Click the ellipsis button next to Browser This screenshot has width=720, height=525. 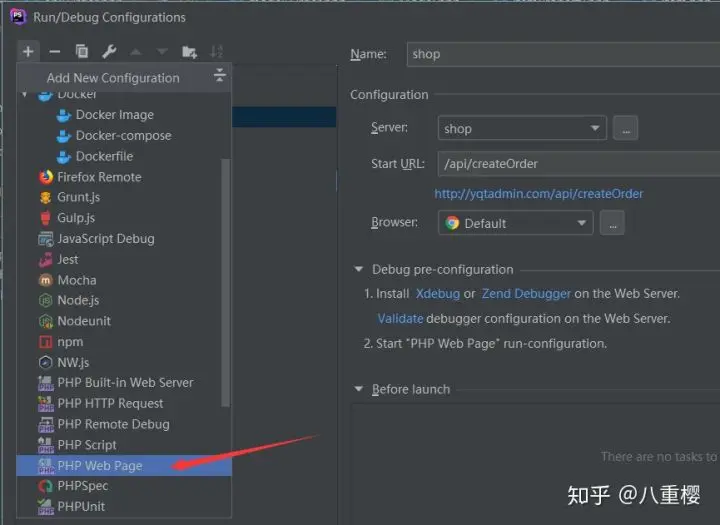click(612, 223)
